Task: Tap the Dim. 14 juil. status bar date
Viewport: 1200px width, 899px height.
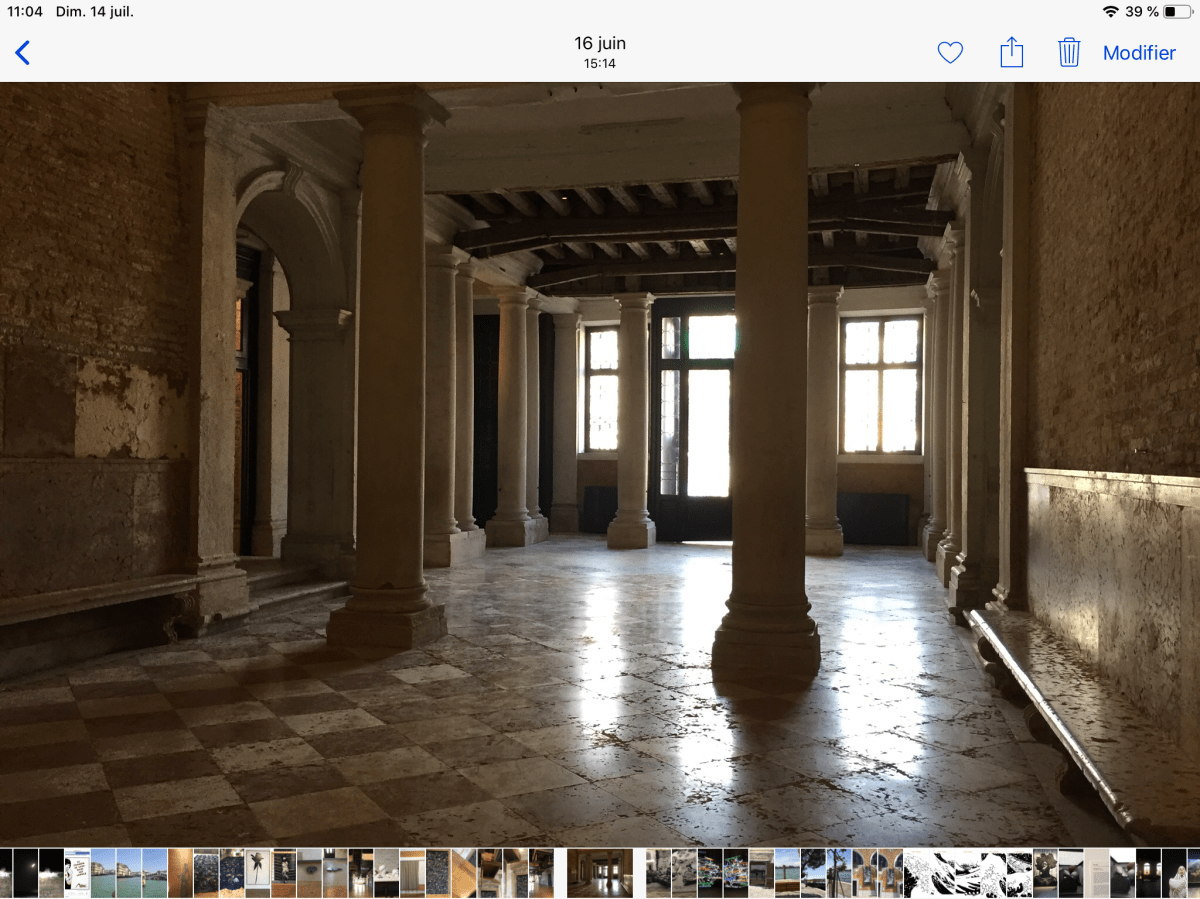Action: 95,12
